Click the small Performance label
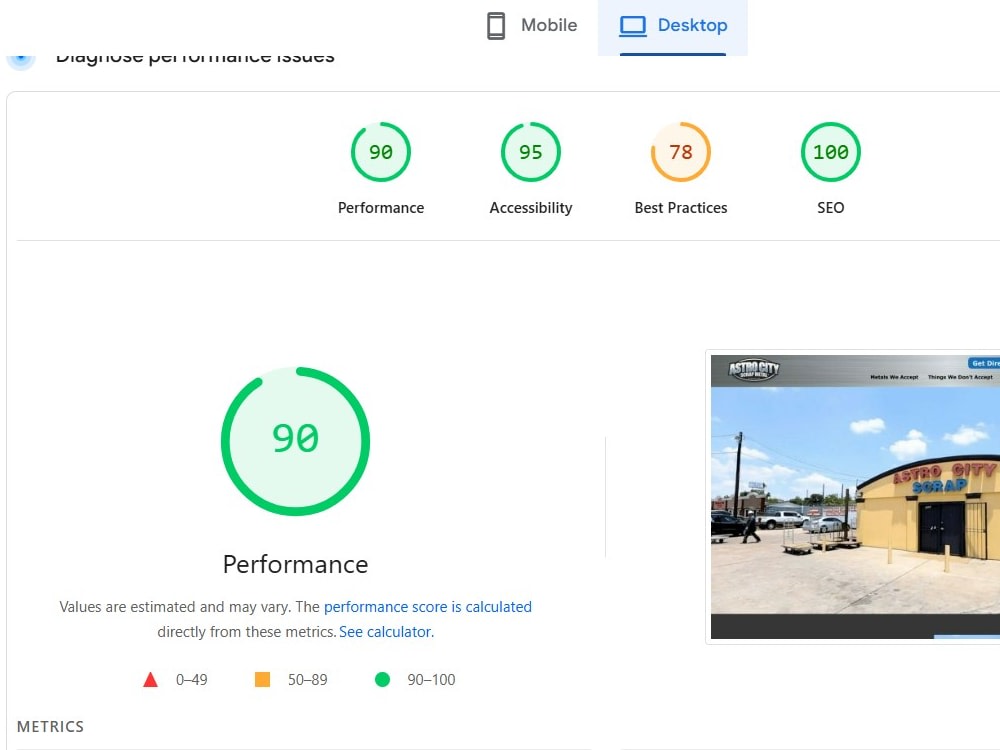 [381, 208]
